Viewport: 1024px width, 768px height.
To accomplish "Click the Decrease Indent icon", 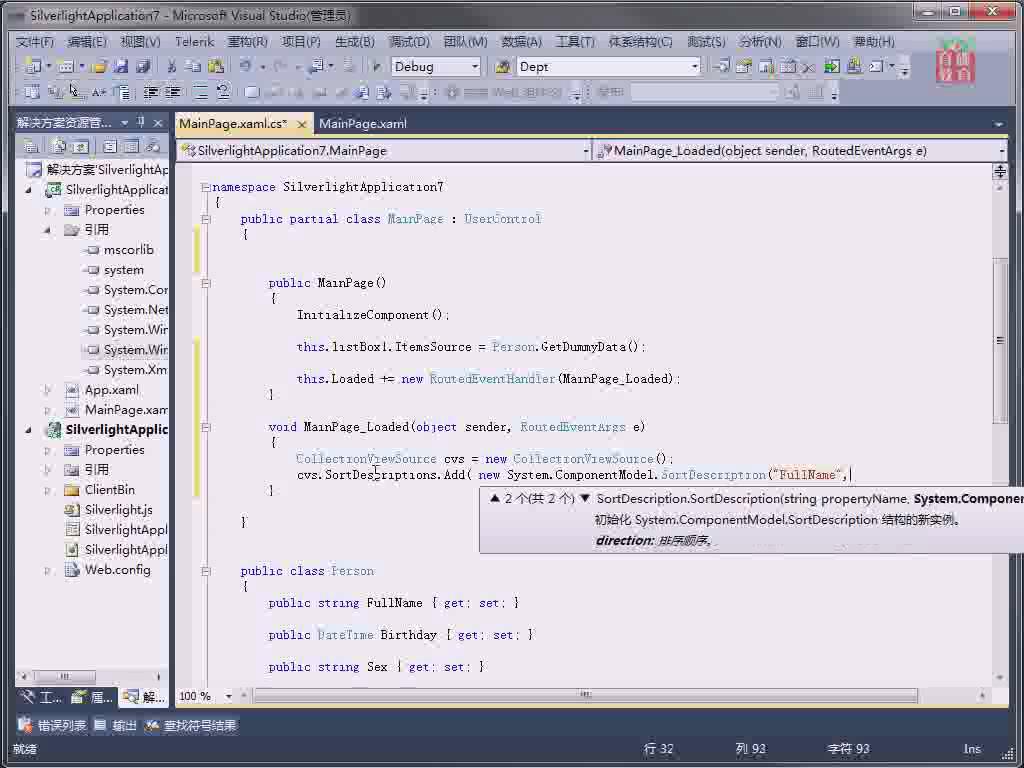I will (x=151, y=92).
